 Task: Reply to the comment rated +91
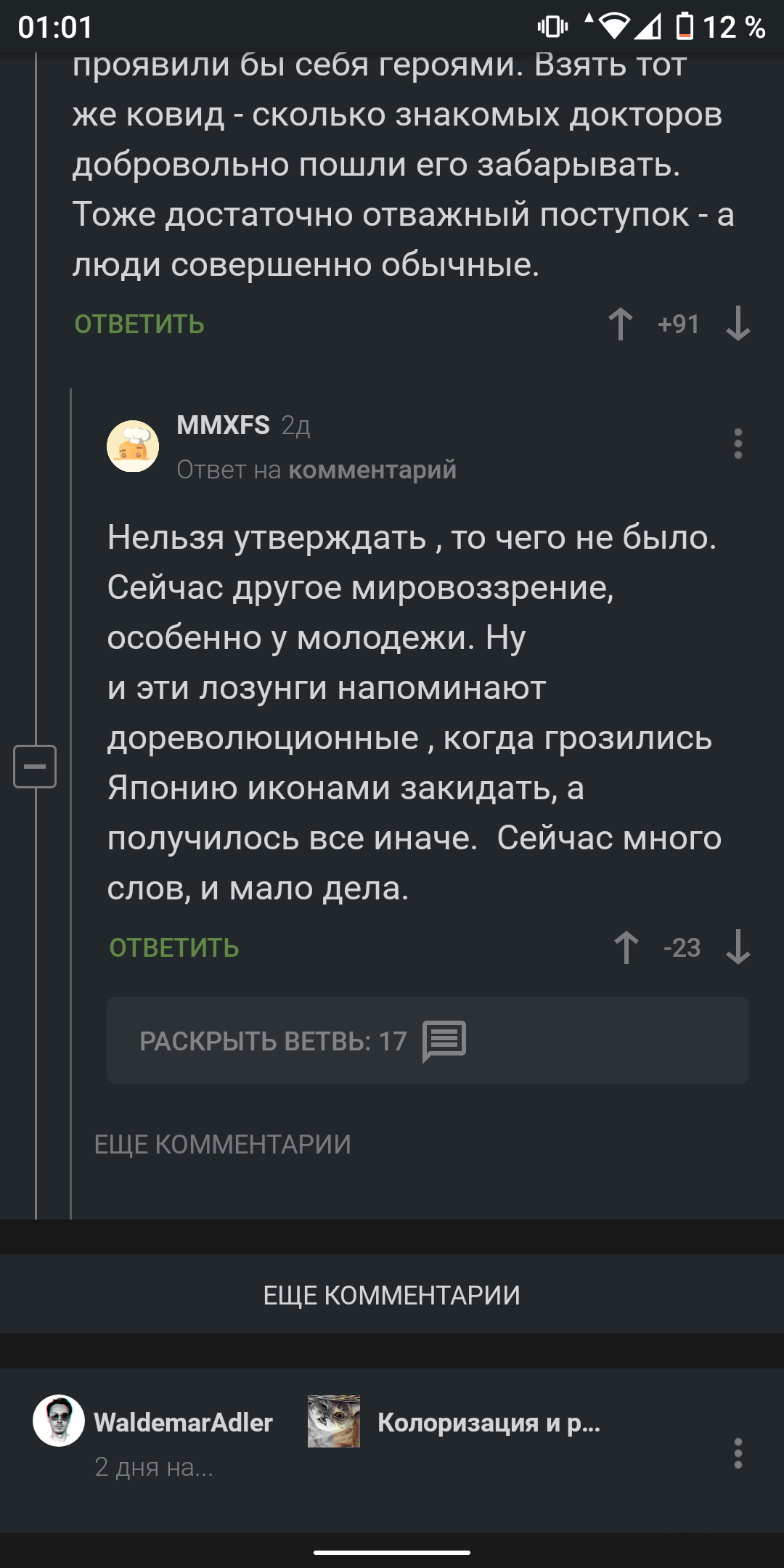pyautogui.click(x=139, y=324)
